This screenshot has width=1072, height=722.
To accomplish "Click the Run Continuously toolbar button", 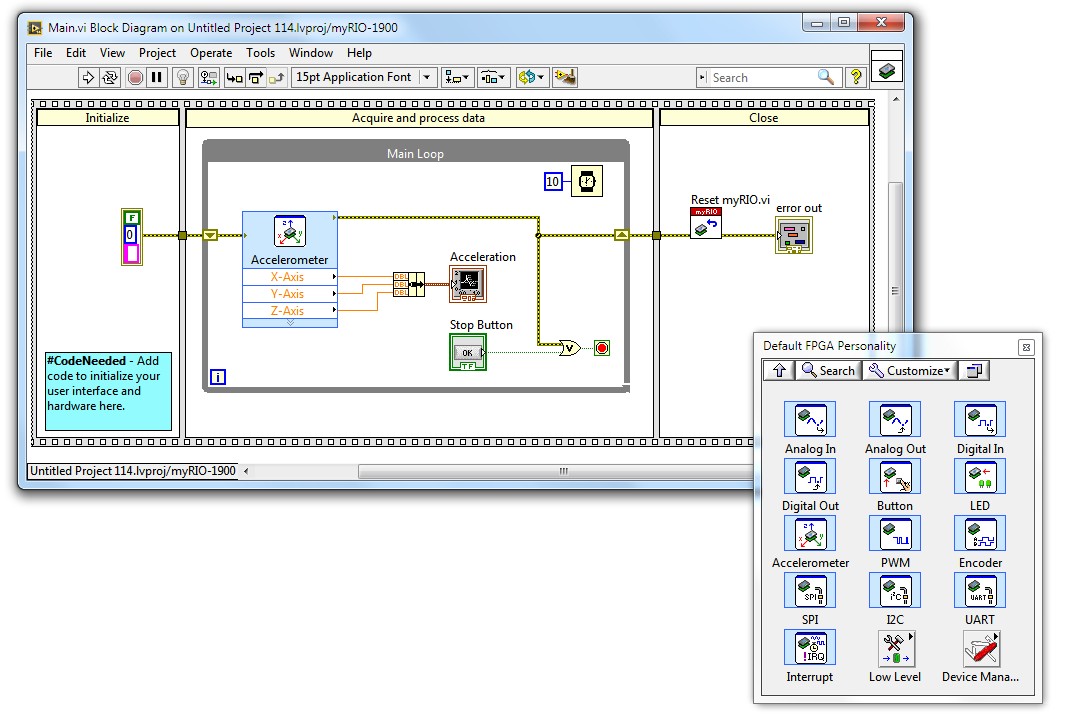I will 111,77.
